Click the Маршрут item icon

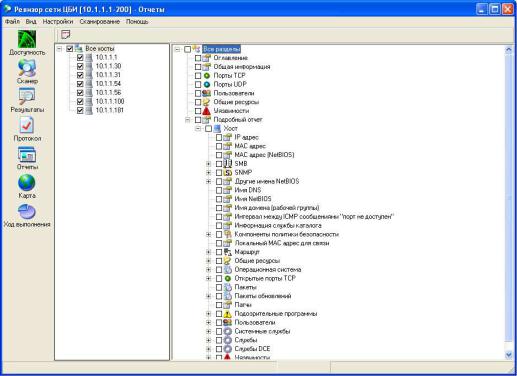click(228, 252)
